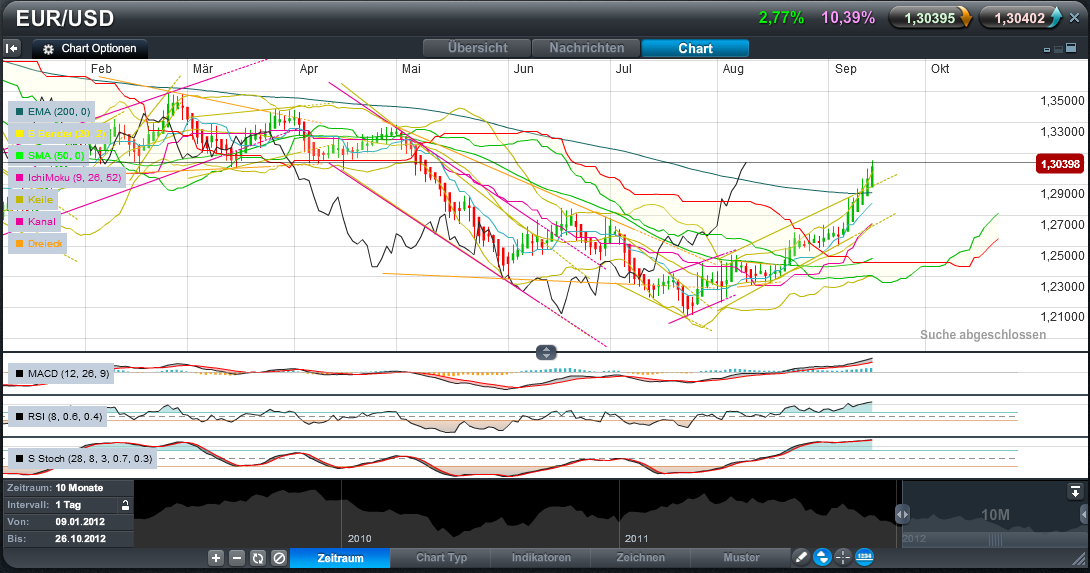1090x573 pixels.
Task: Open the Indikatoren bottom tab
Action: coord(542,558)
